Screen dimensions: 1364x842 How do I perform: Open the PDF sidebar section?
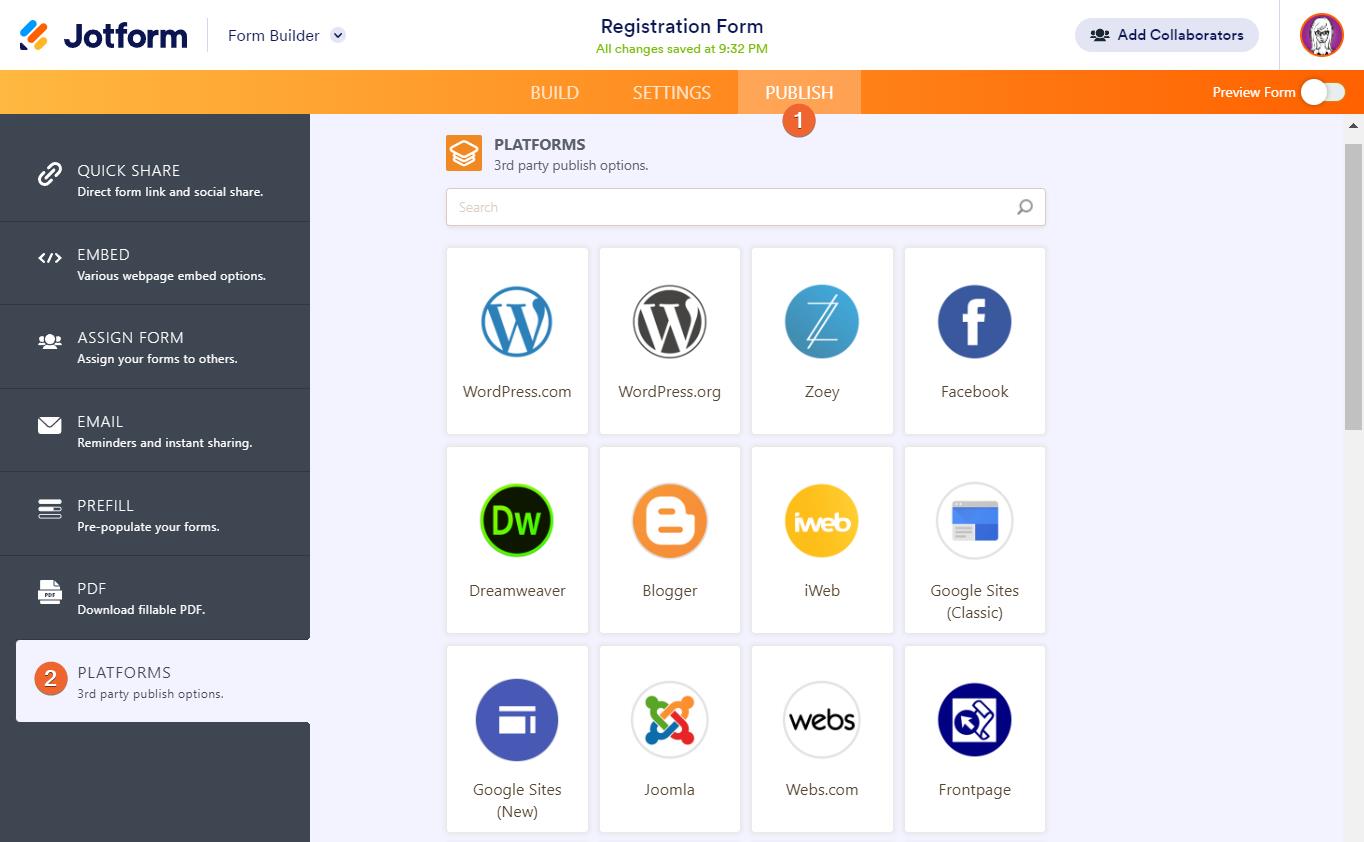pos(155,598)
